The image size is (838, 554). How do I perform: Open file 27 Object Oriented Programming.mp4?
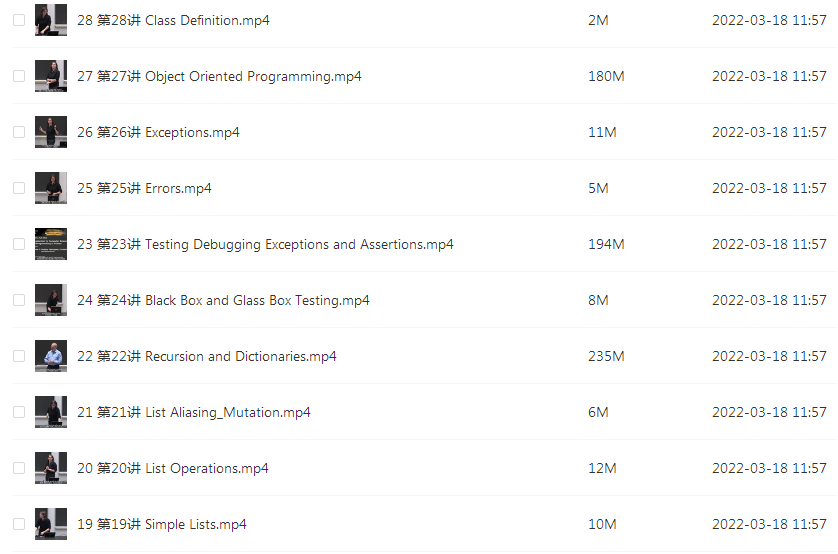(x=219, y=76)
